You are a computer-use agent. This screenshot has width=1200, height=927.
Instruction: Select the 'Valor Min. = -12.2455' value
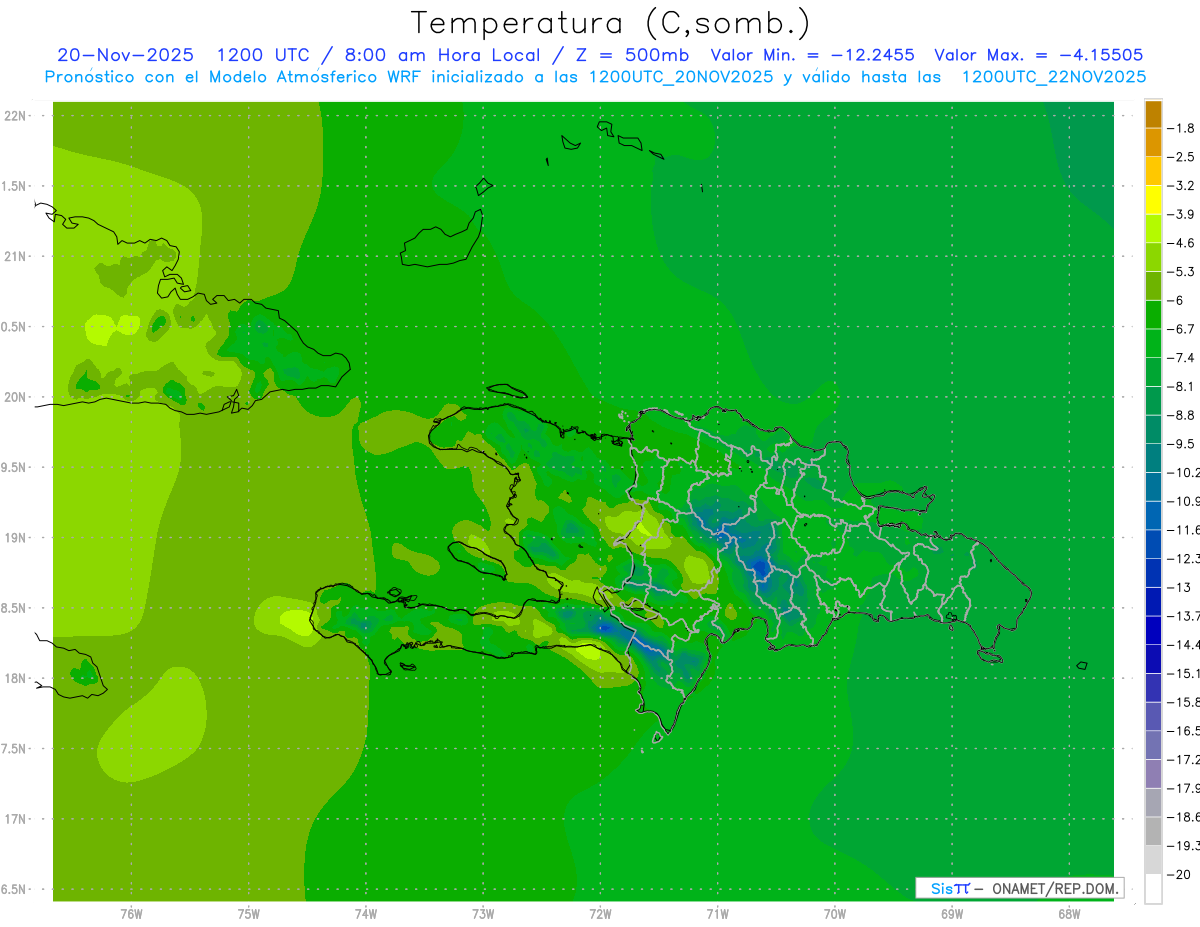point(812,55)
